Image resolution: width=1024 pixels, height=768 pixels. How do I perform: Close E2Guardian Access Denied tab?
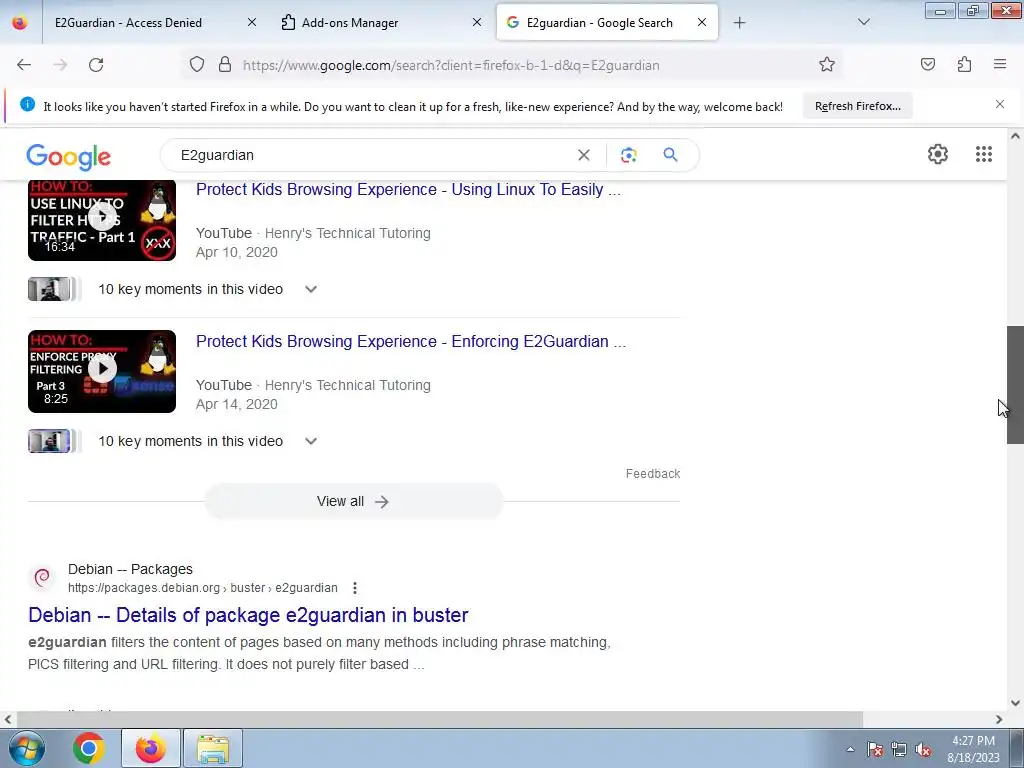[251, 23]
